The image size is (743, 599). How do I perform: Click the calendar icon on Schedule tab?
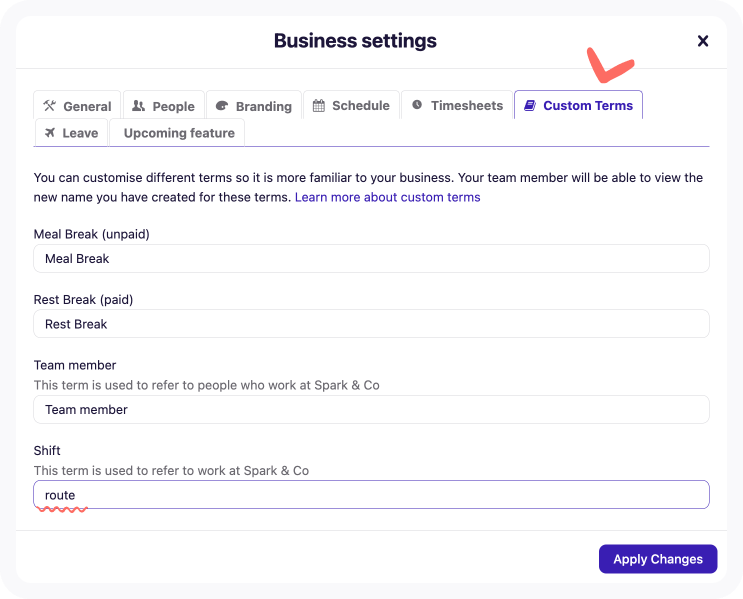(318, 105)
